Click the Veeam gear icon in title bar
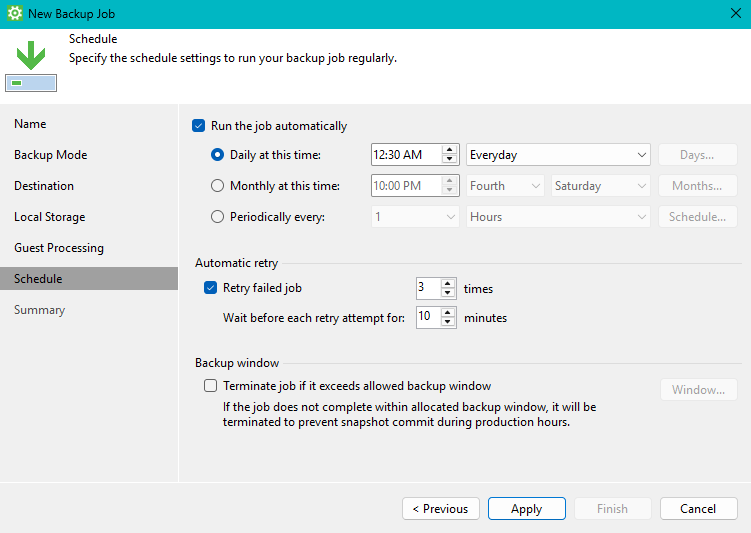 15,14
